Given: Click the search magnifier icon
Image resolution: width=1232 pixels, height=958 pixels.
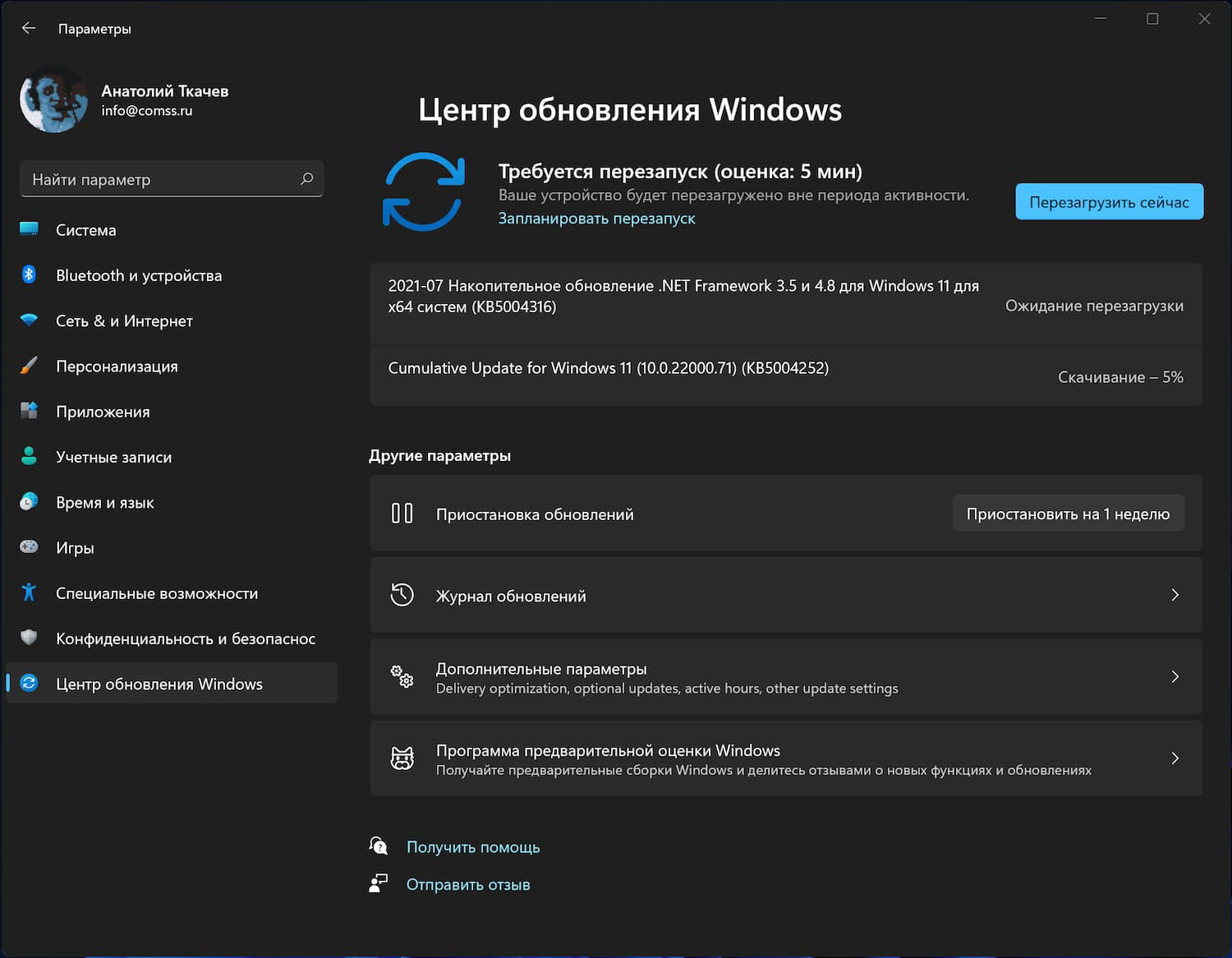Looking at the screenshot, I should click(x=307, y=179).
